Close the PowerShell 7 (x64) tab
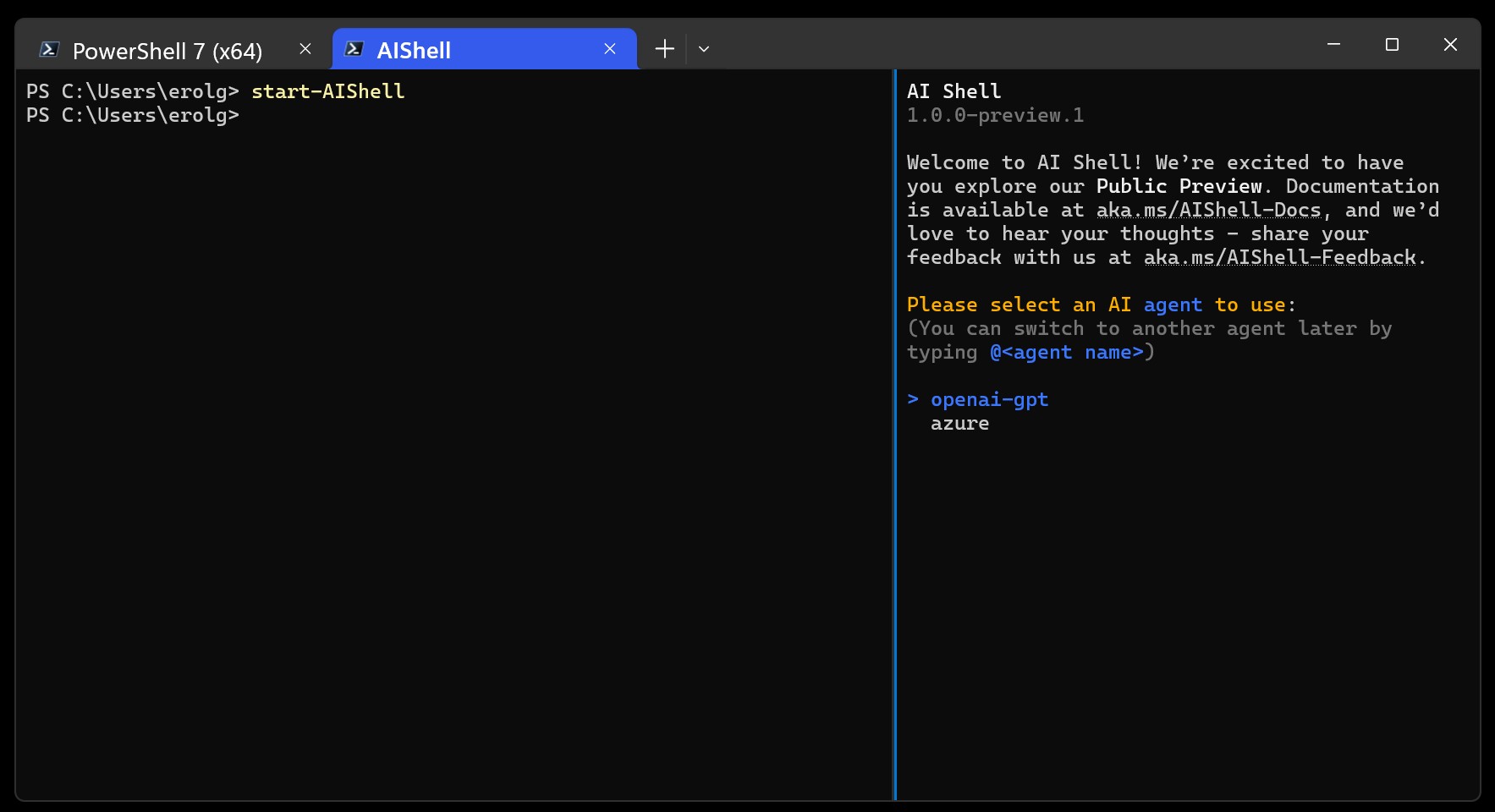 [305, 50]
